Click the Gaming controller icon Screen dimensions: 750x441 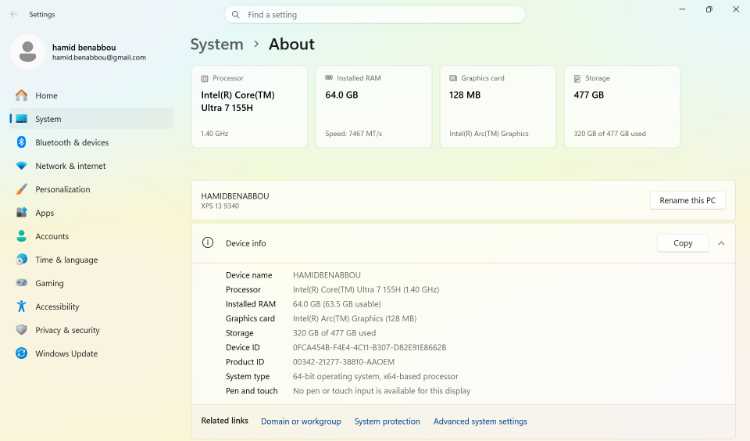tap(22, 283)
